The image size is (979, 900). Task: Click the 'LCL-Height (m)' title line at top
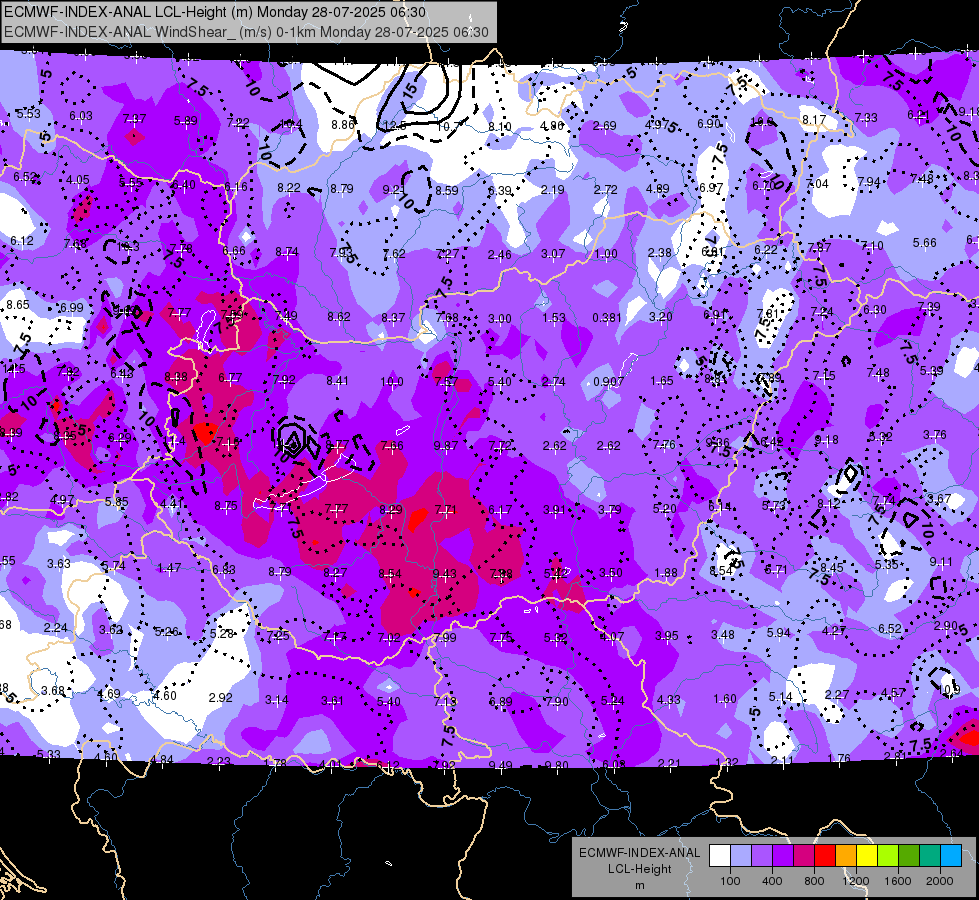[215, 12]
